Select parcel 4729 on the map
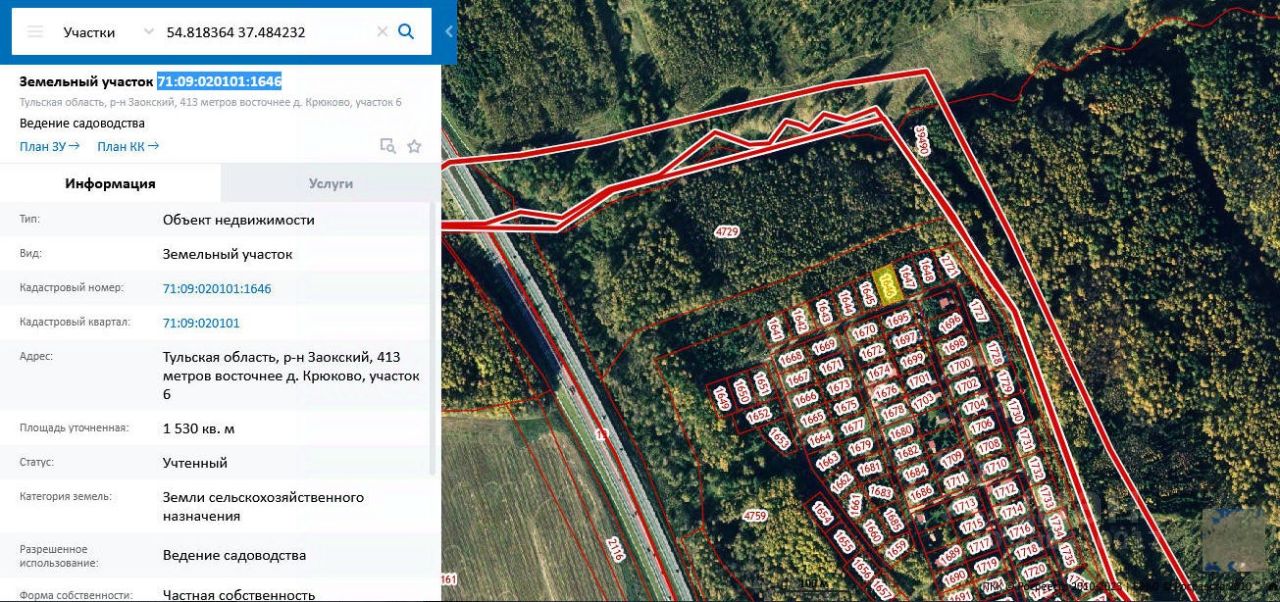 tap(726, 232)
